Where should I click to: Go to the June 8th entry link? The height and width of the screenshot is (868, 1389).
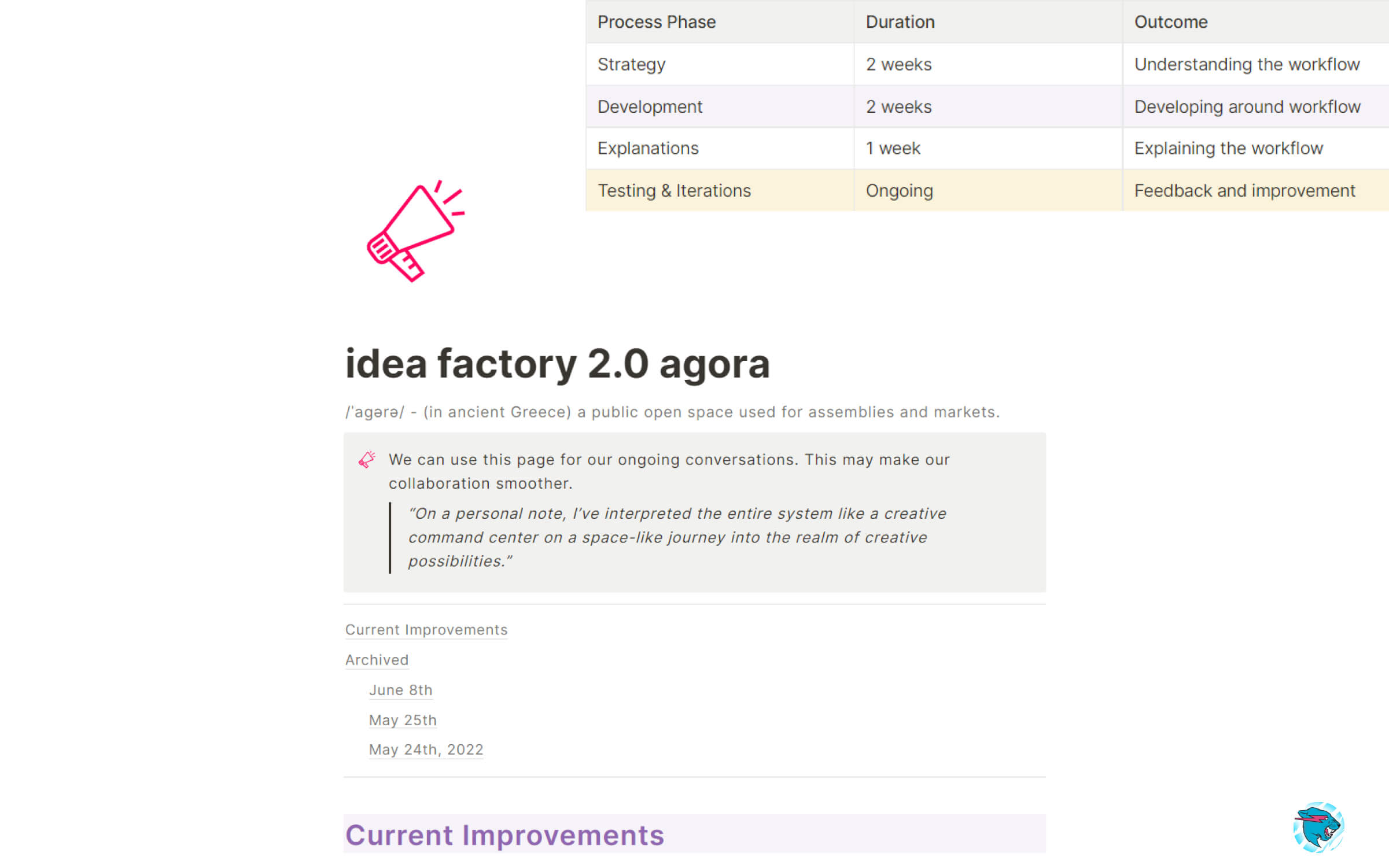[400, 690]
